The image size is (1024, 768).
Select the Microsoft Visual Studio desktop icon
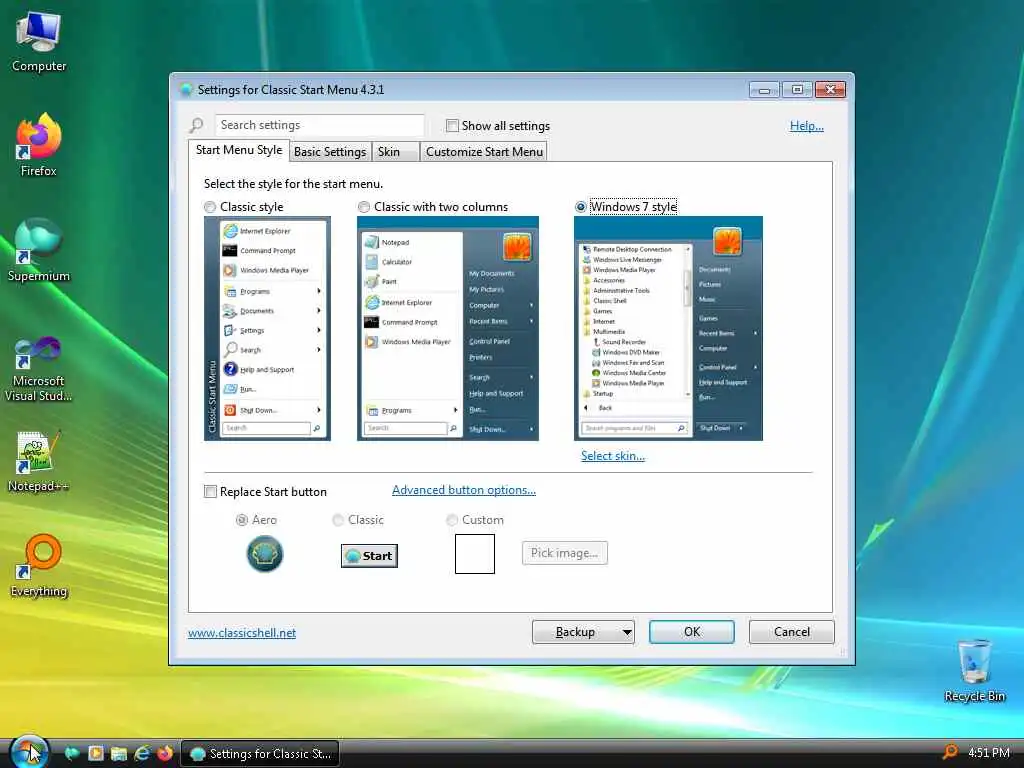[39, 370]
